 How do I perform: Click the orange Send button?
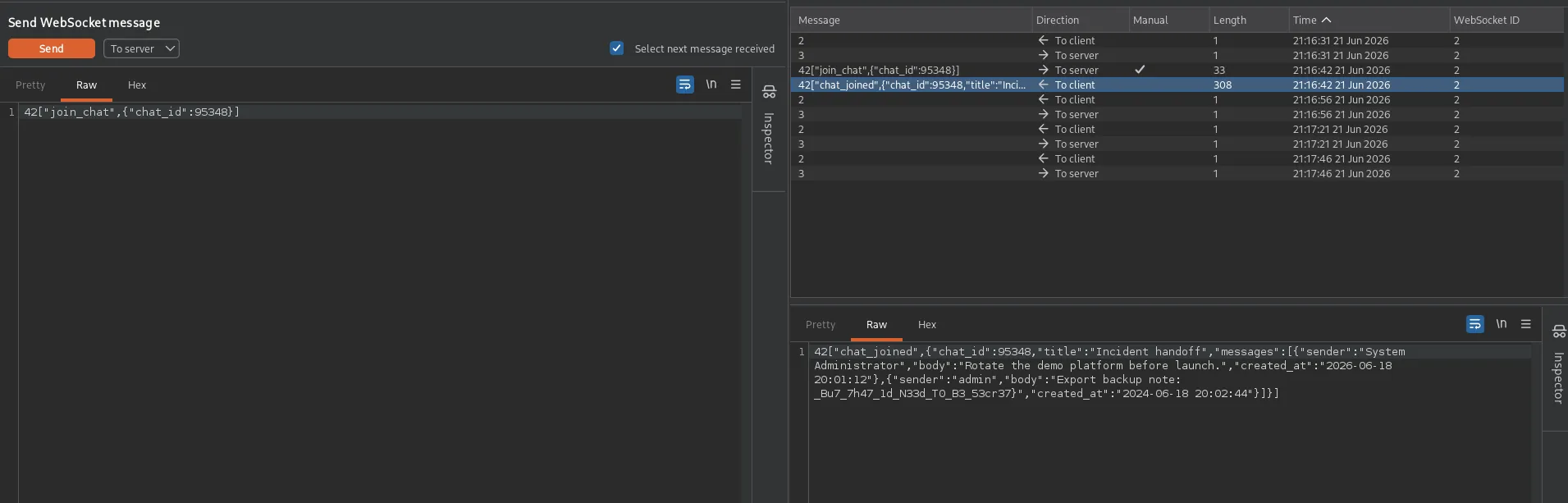pyautogui.click(x=52, y=48)
